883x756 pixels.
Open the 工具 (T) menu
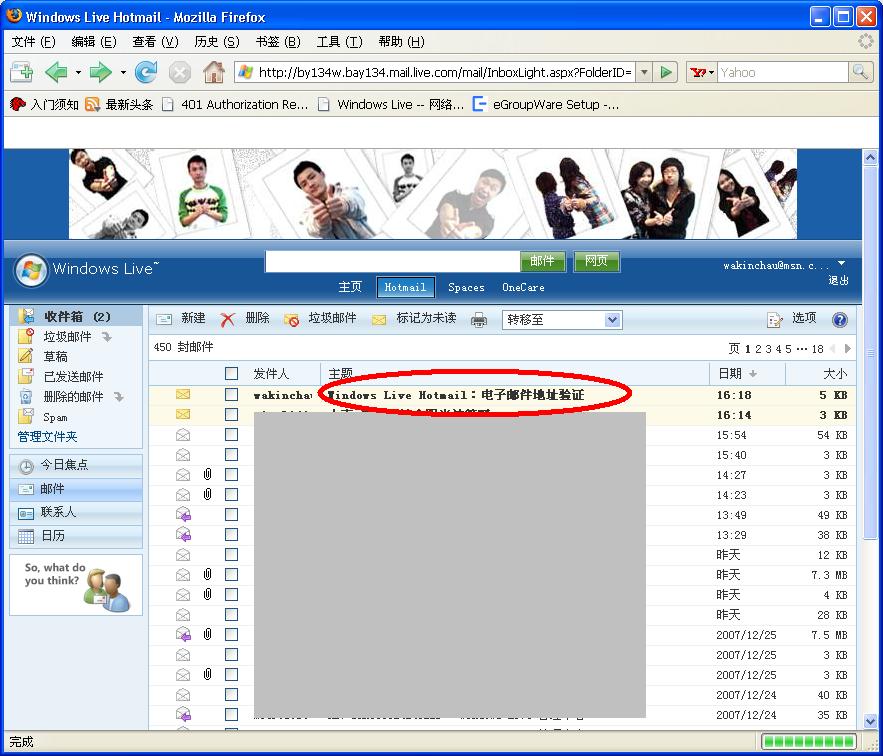click(339, 42)
